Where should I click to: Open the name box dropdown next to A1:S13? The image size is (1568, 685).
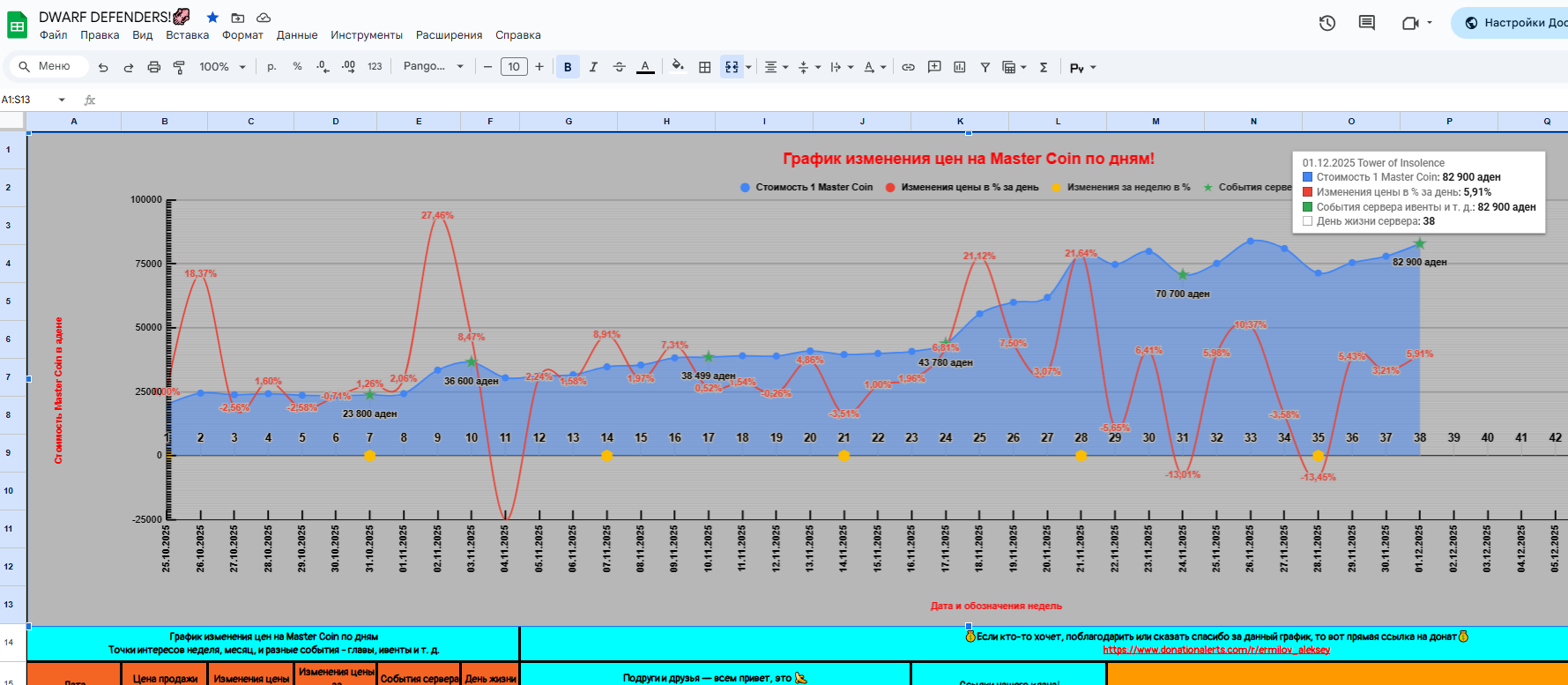(x=62, y=100)
